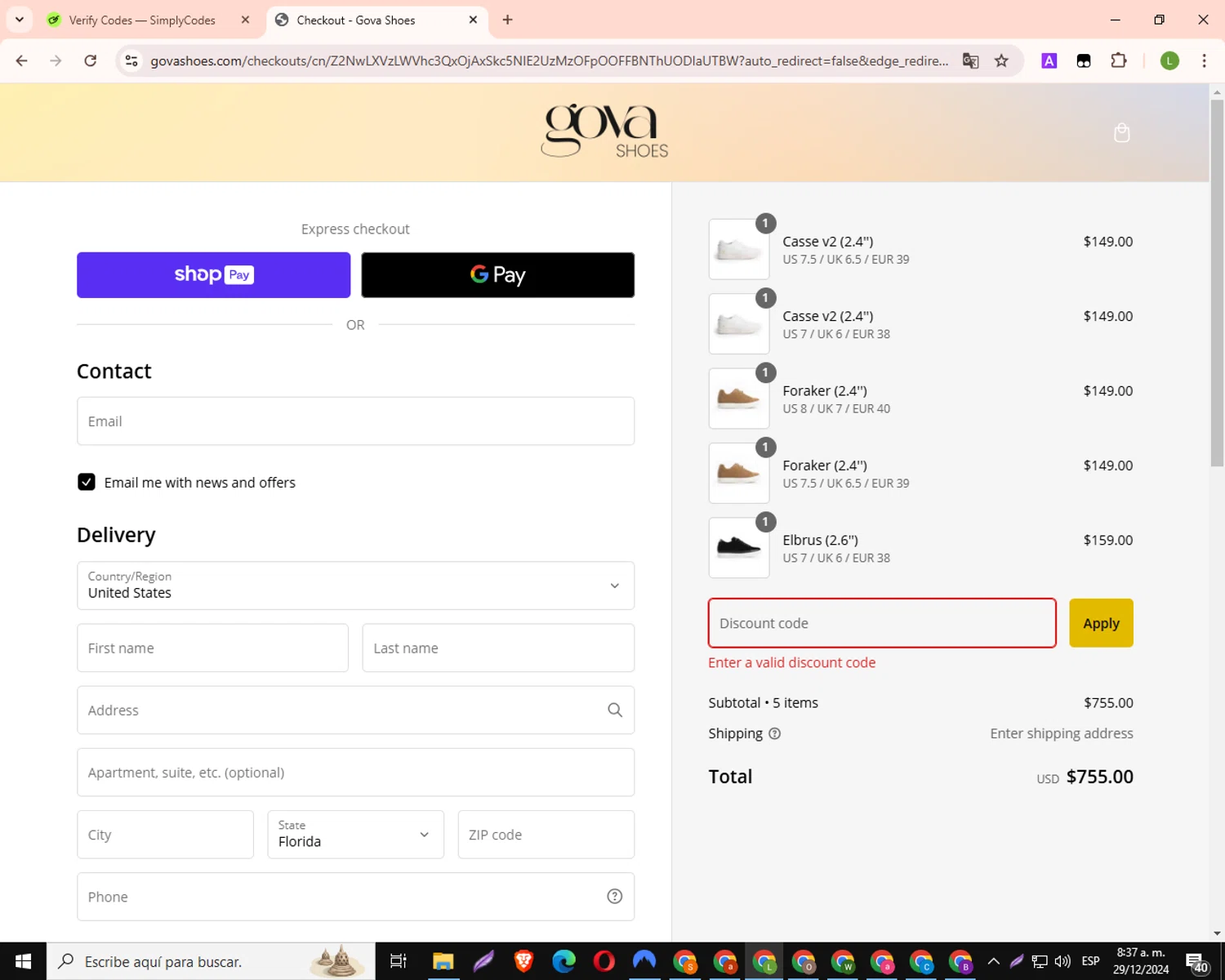Show hidden tray icons chevron
Screen dimensions: 1225x980
(993, 961)
